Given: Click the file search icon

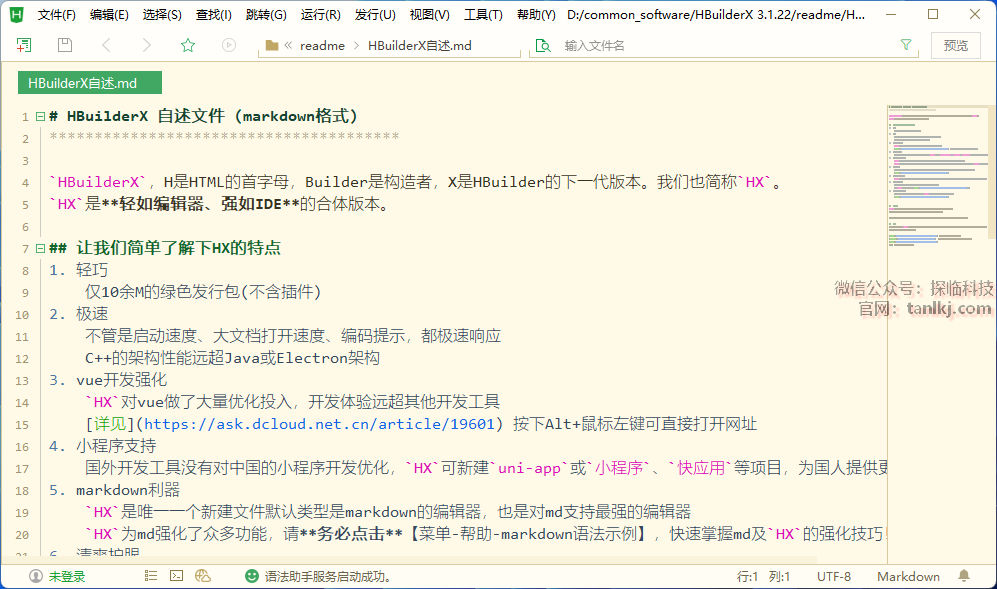Looking at the screenshot, I should point(542,45).
